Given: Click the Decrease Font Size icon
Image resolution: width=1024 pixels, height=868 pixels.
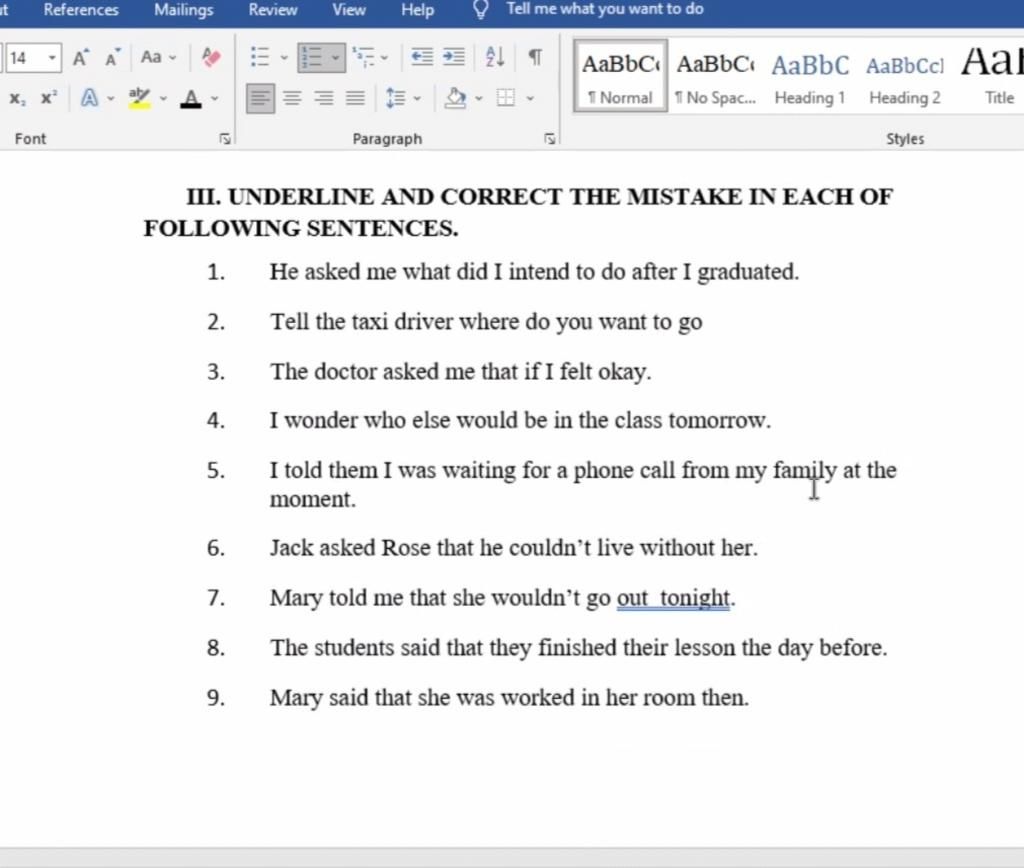Looking at the screenshot, I should (112, 58).
